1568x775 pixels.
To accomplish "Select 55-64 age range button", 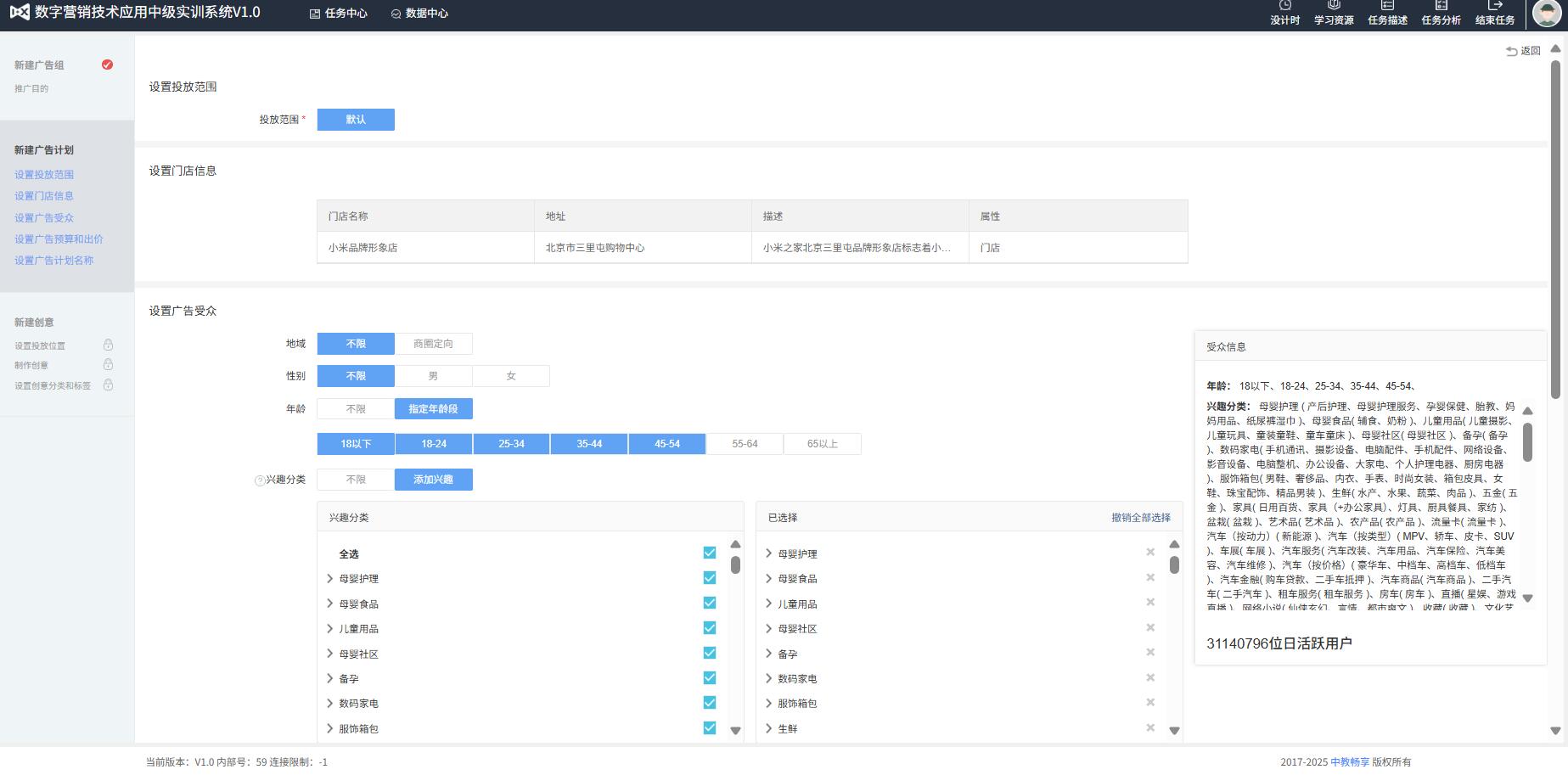I will (x=745, y=444).
